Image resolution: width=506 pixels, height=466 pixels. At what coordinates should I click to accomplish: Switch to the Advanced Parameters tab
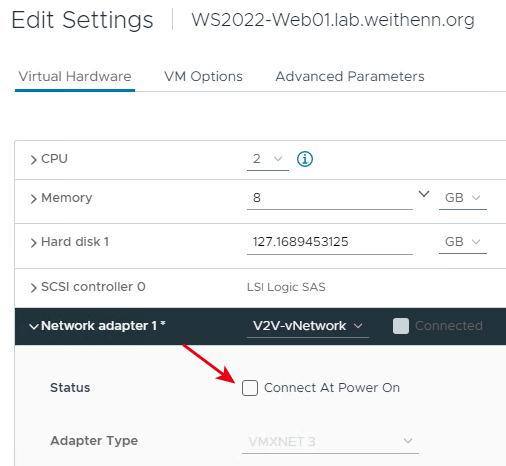350,76
